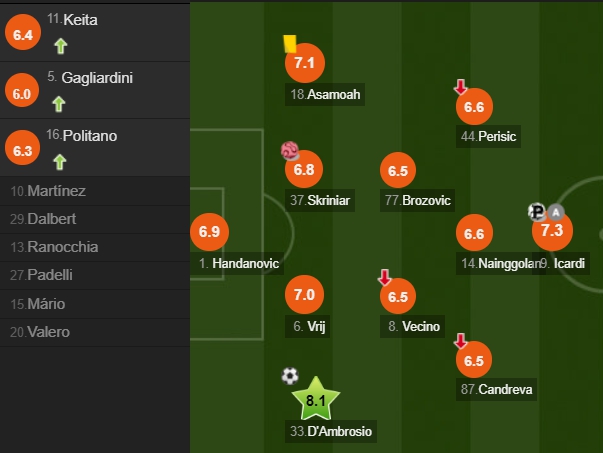Open the 10.Martínez bench entry
Image resolution: width=603 pixels, height=453 pixels.
(x=95, y=191)
